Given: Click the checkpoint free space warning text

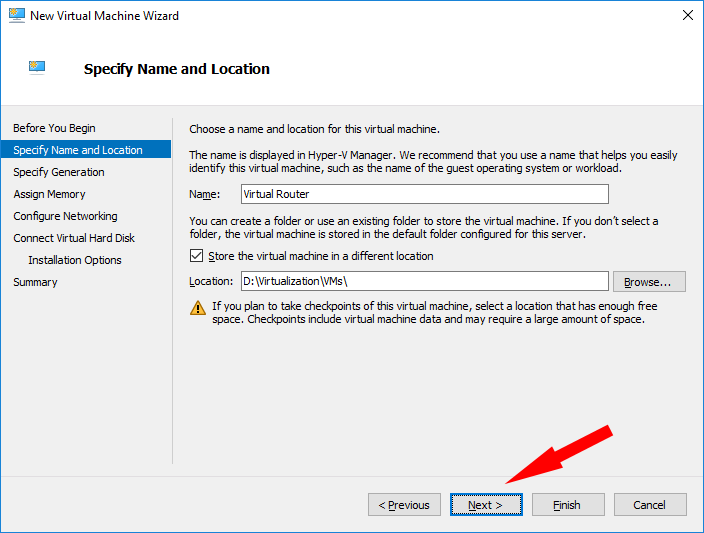Looking at the screenshot, I should [435, 313].
